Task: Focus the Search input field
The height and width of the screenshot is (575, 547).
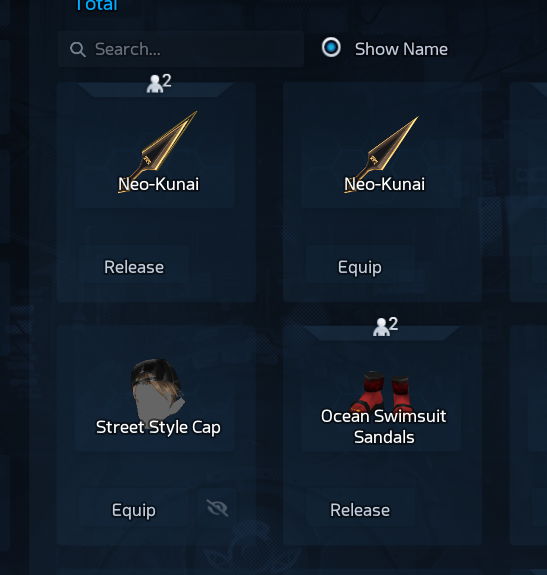Action: click(x=181, y=49)
